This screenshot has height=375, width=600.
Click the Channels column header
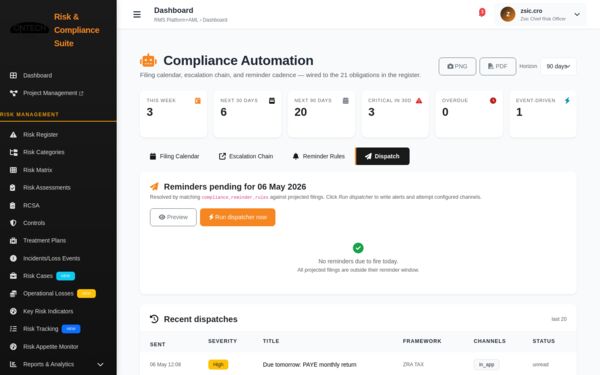(x=489, y=341)
